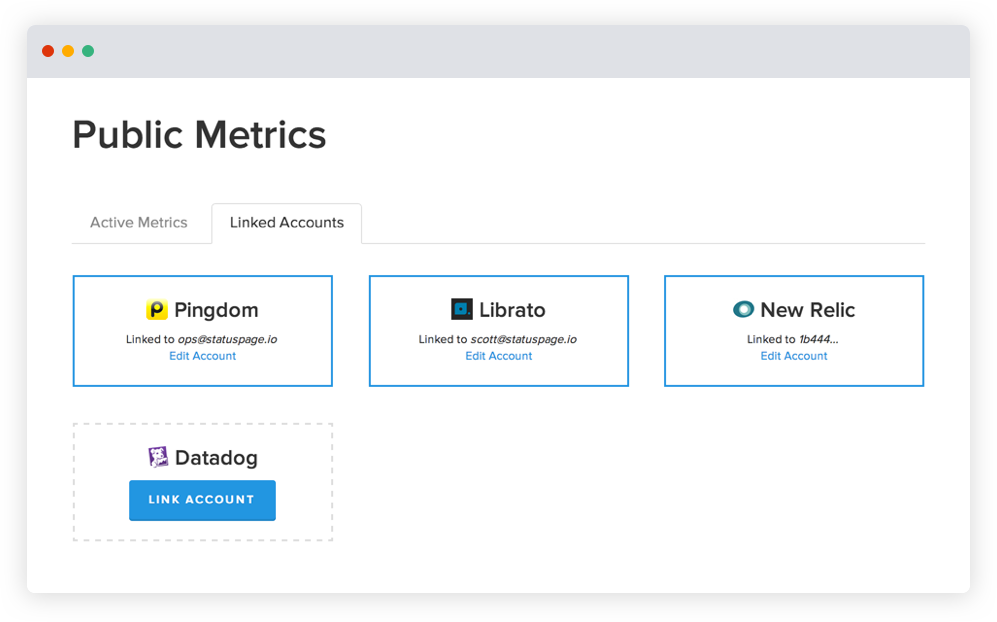Open the Pingdom integration card
The width and height of the screenshot is (997, 622).
[x=202, y=330]
